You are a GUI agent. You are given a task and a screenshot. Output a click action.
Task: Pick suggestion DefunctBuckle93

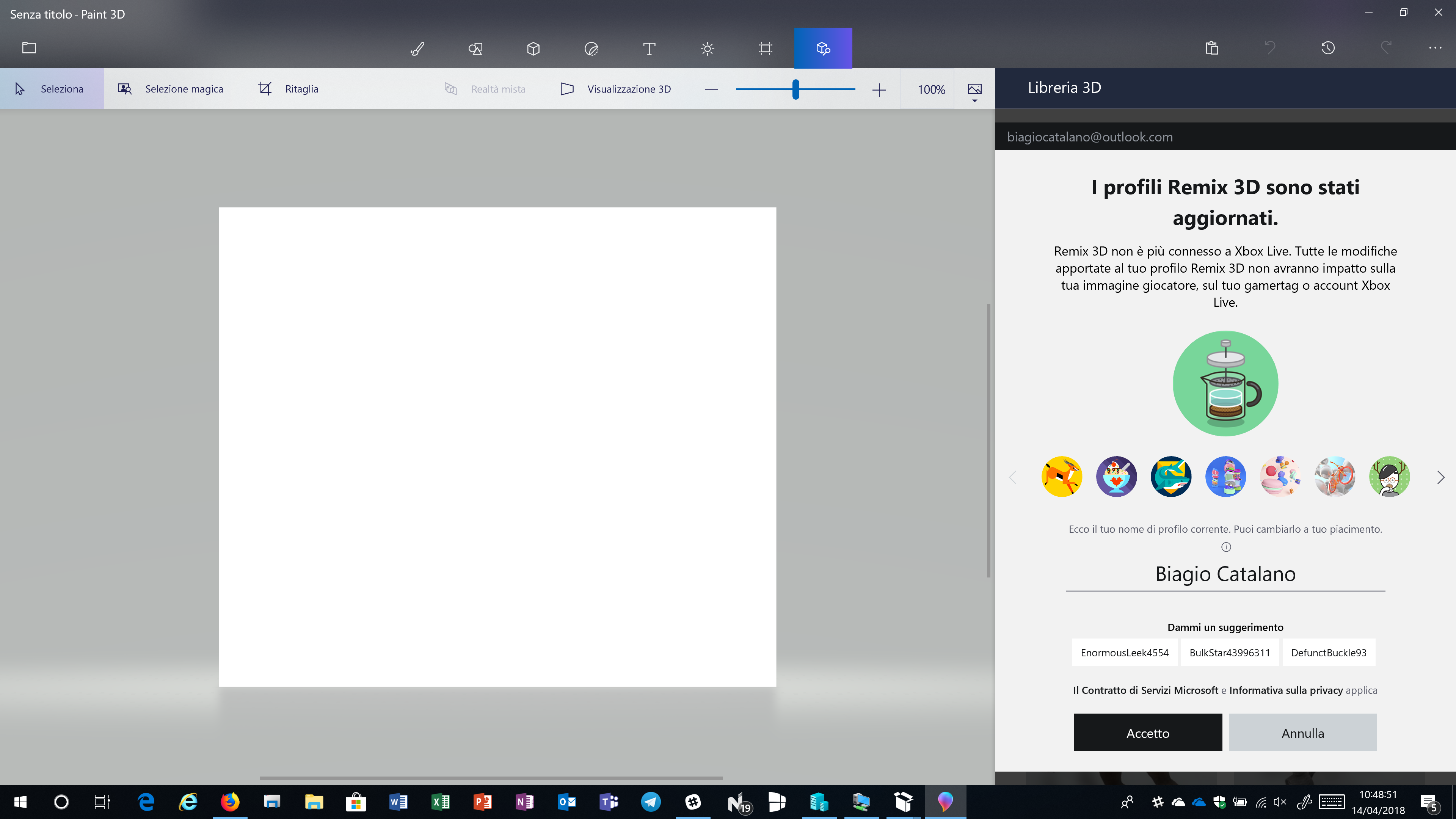pyautogui.click(x=1329, y=653)
